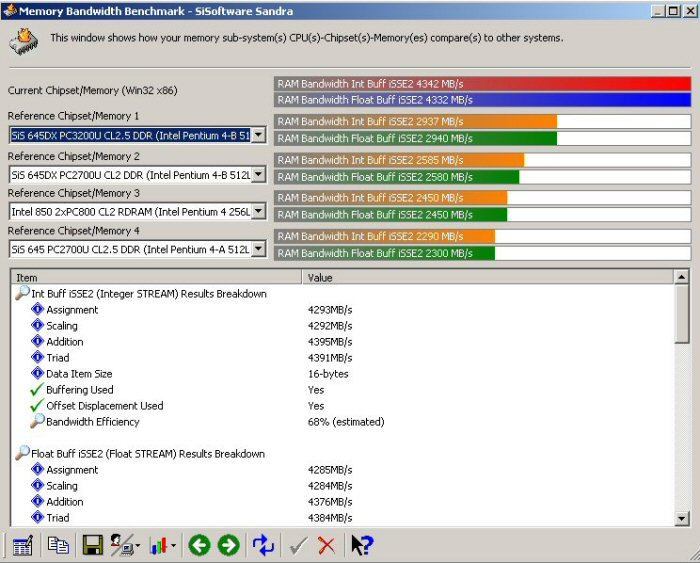
Task: Click the green Float Buff 2580 MB/s bar
Action: tap(397, 176)
